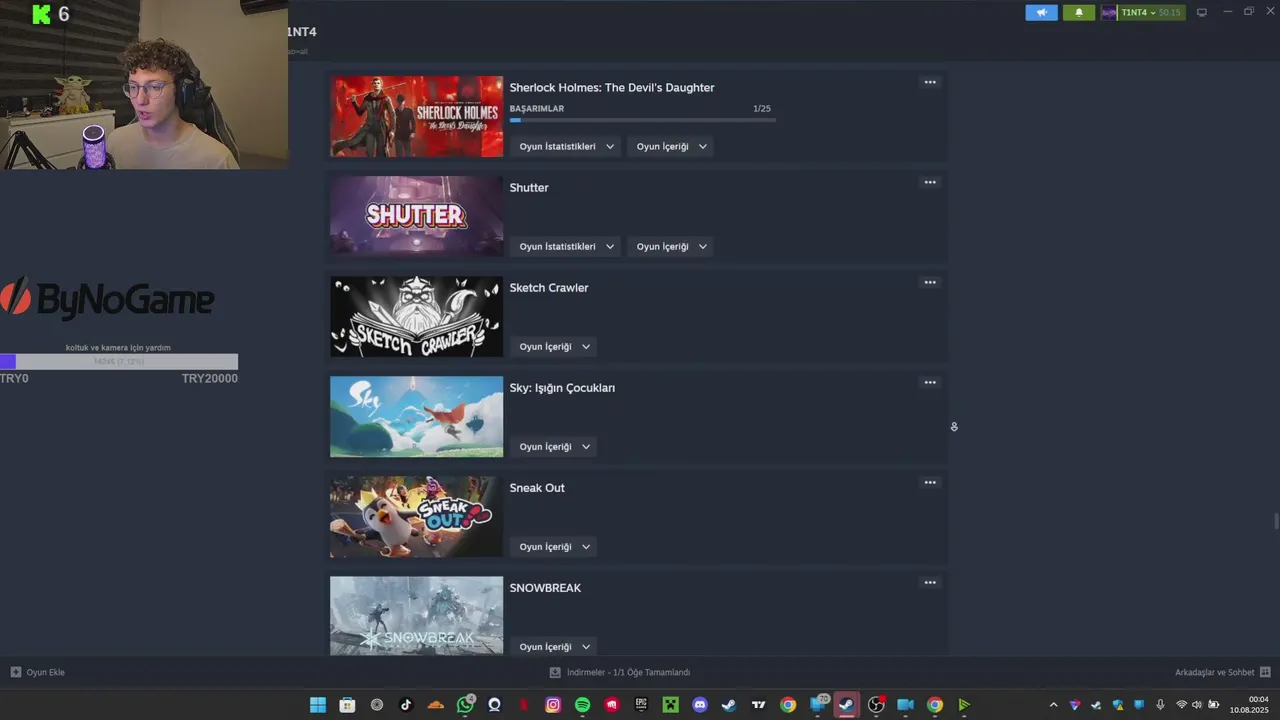
Task: Open Minecraft from the taskbar
Action: [x=671, y=705]
